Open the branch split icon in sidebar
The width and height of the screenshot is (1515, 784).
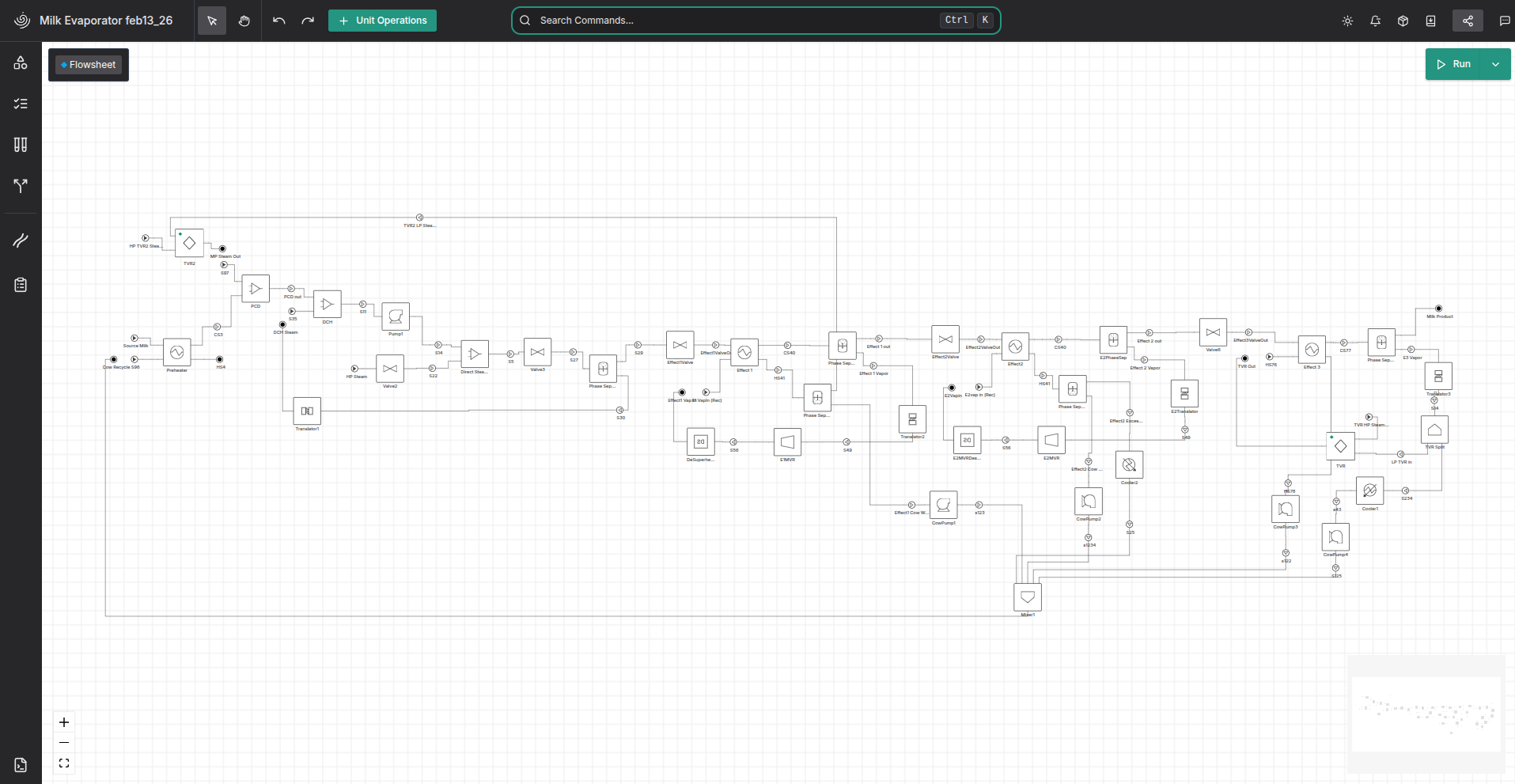[x=21, y=186]
